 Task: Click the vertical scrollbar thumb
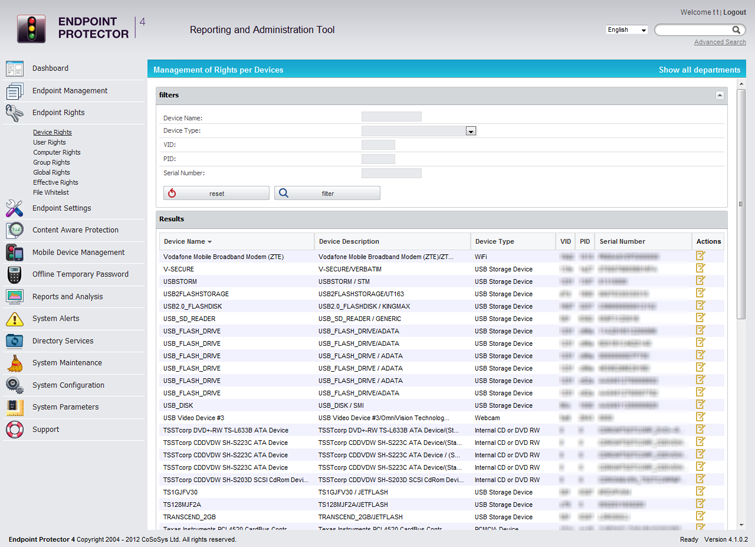pos(741,204)
